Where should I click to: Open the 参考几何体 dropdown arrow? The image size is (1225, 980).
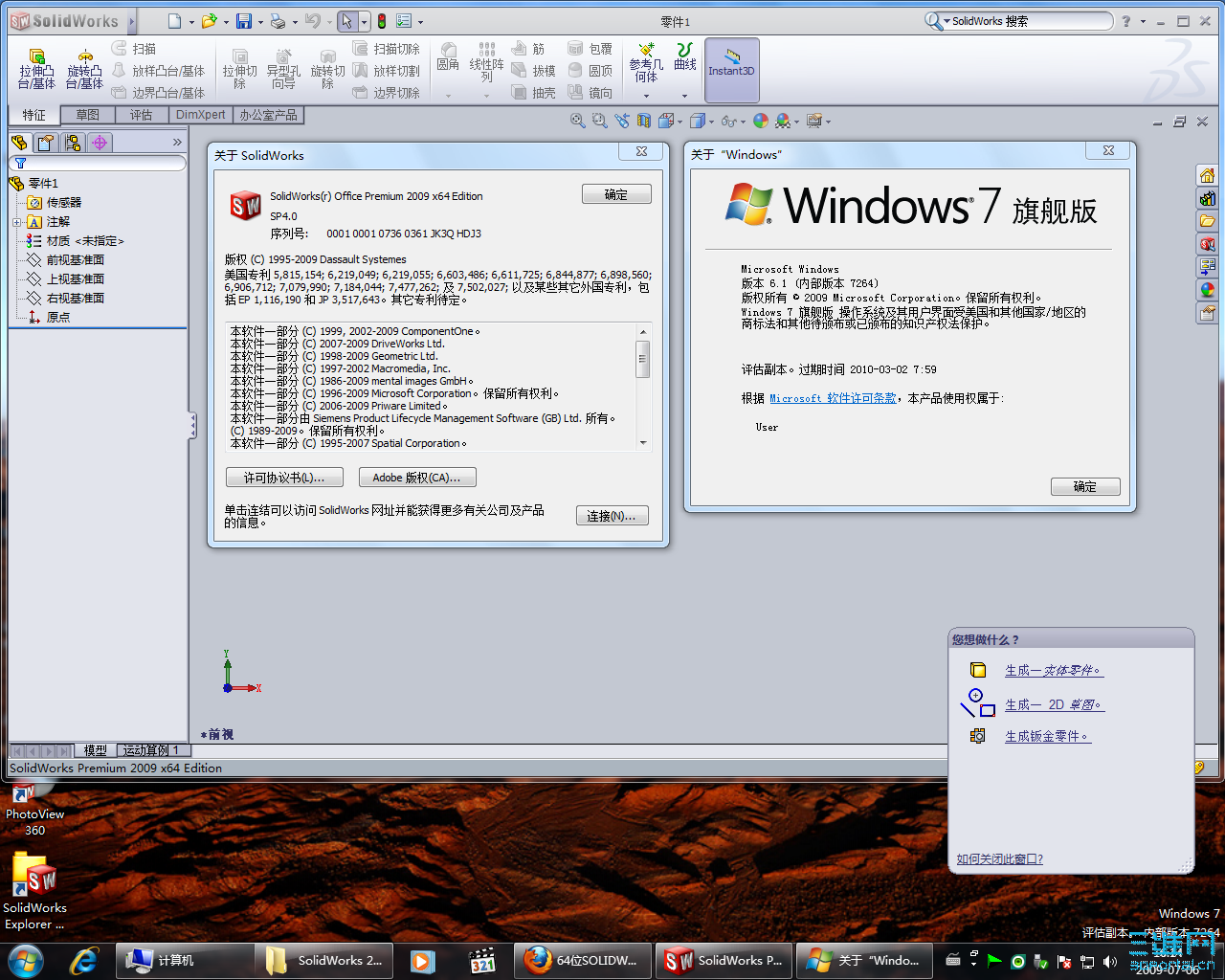point(646,96)
